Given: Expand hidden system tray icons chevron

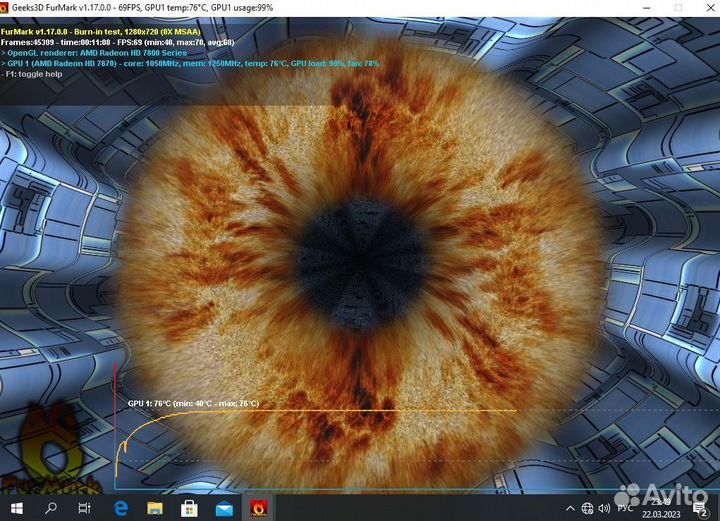Looking at the screenshot, I should click(x=570, y=508).
